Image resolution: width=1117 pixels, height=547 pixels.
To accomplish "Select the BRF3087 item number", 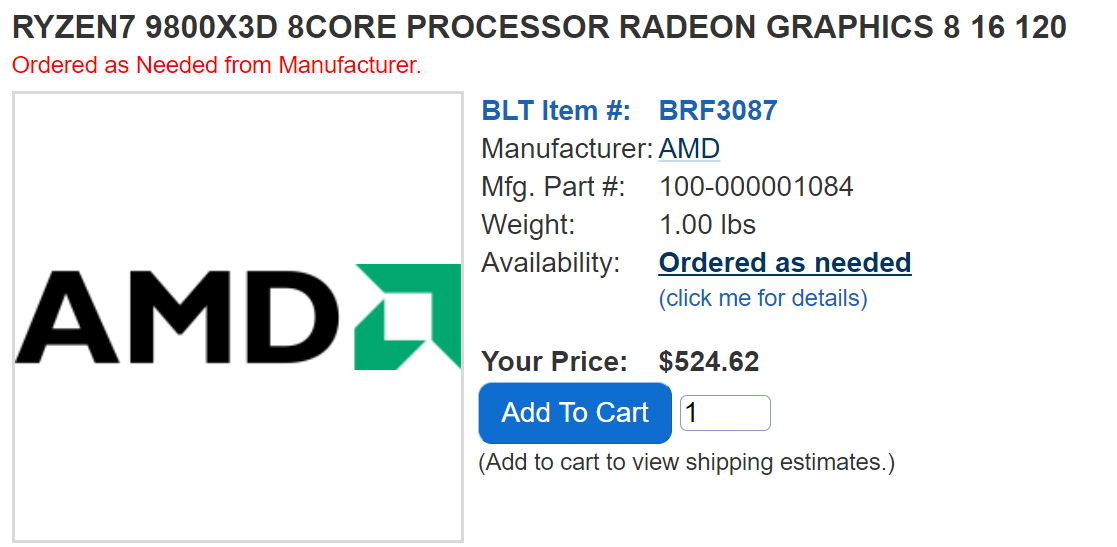I will (x=718, y=111).
